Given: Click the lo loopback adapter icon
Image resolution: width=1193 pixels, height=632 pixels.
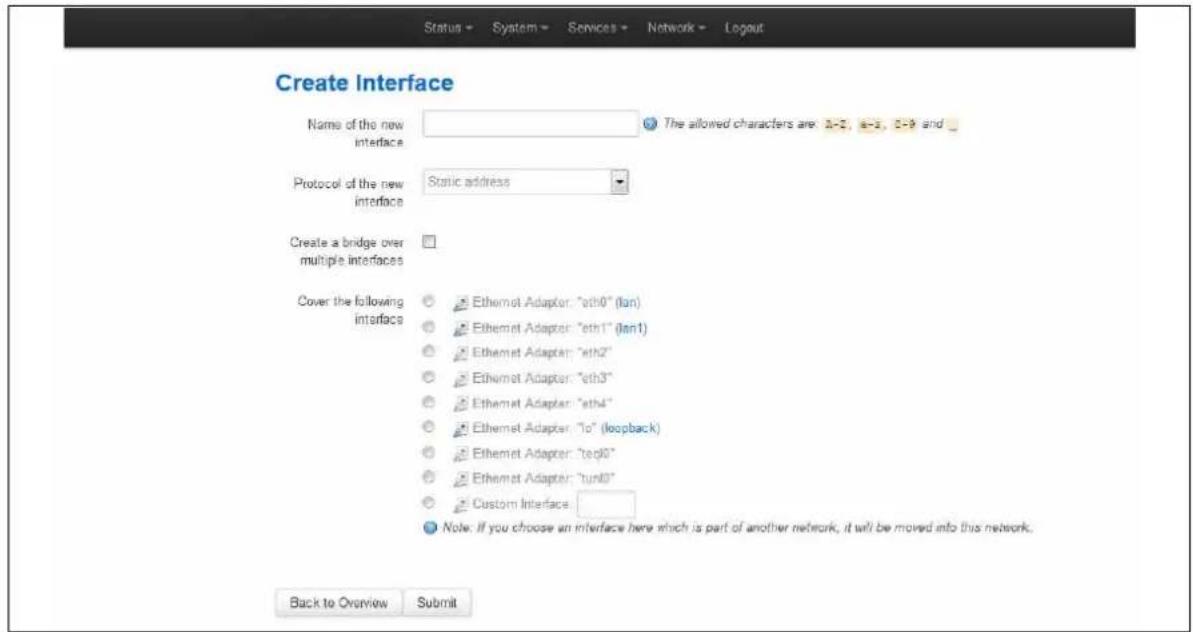Looking at the screenshot, I should [461, 428].
